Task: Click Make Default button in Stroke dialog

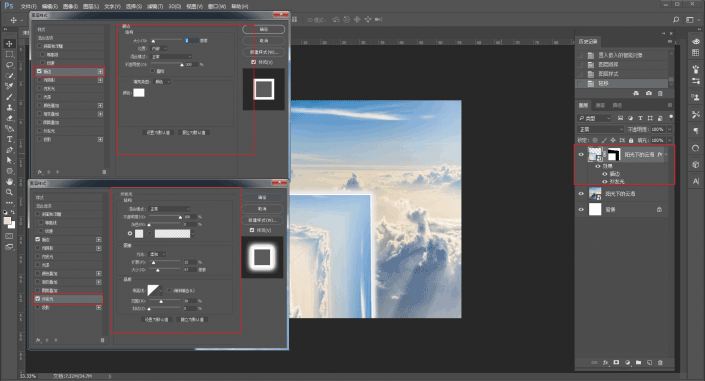Action: [x=158, y=133]
